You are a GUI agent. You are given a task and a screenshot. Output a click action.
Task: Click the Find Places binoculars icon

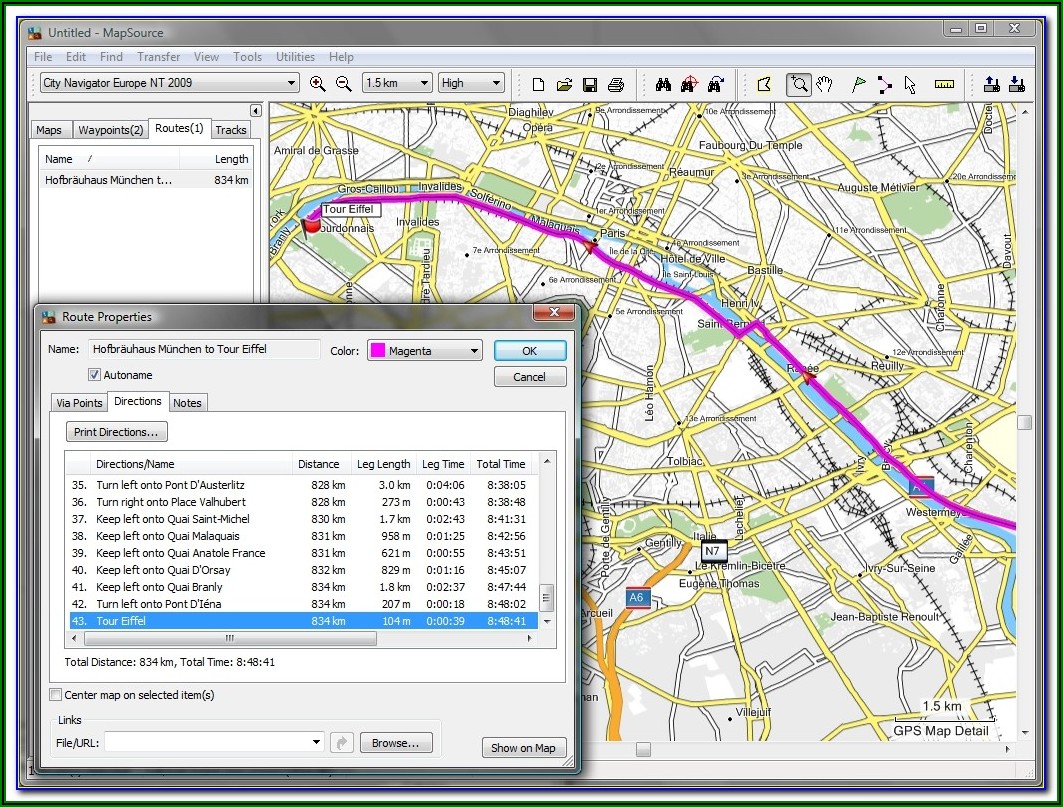pos(662,84)
